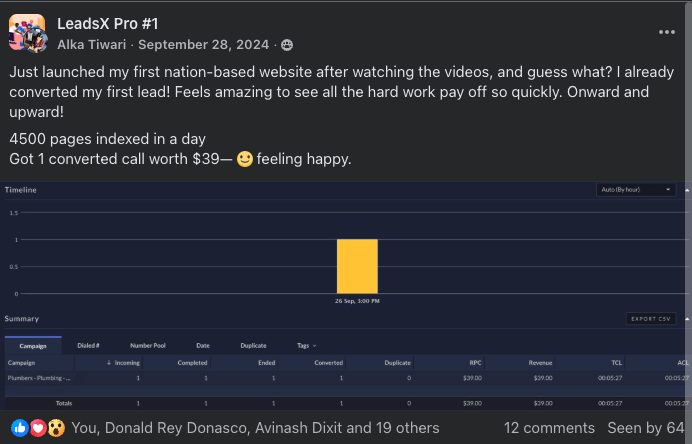
Task: Click the LeadsX Pro group avatar
Action: pos(27,32)
